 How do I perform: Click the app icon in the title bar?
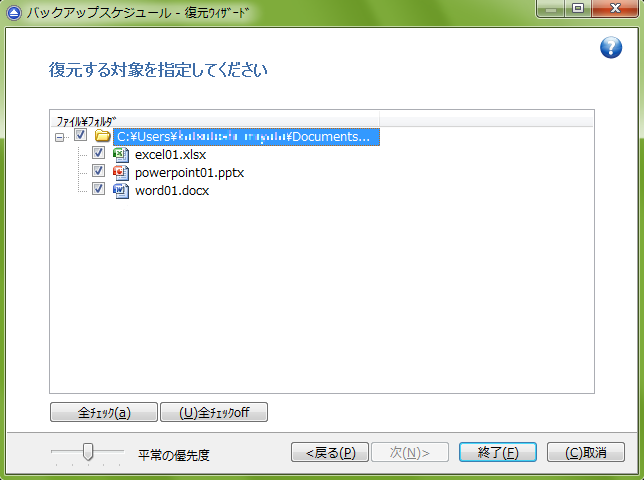[x=13, y=12]
